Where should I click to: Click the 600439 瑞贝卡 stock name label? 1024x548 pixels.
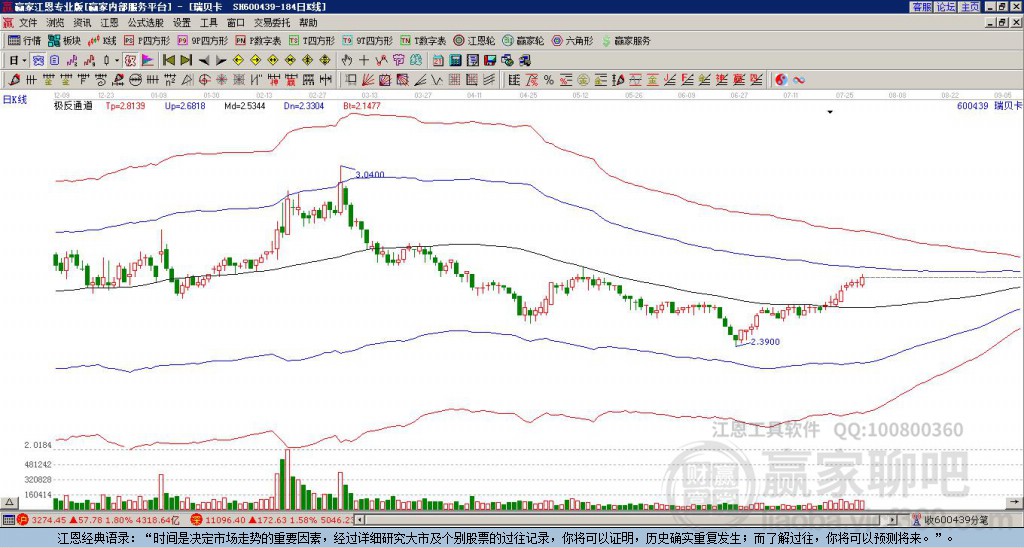(989, 105)
